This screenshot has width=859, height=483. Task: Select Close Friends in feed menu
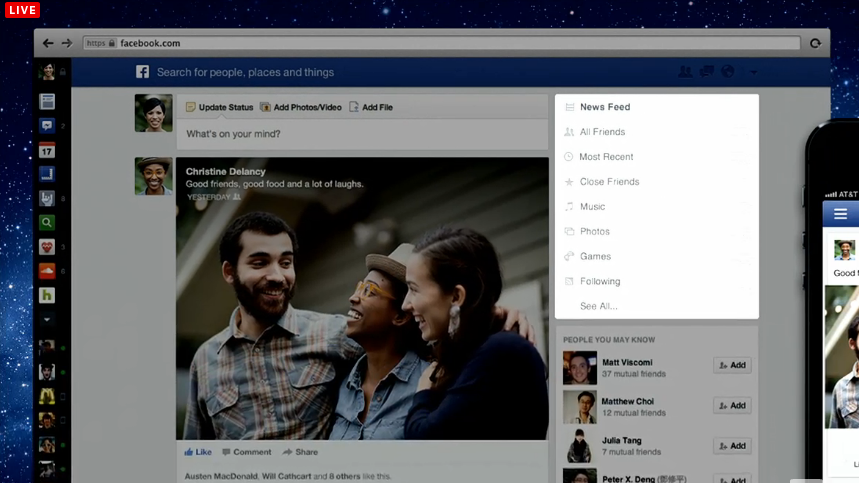609,182
